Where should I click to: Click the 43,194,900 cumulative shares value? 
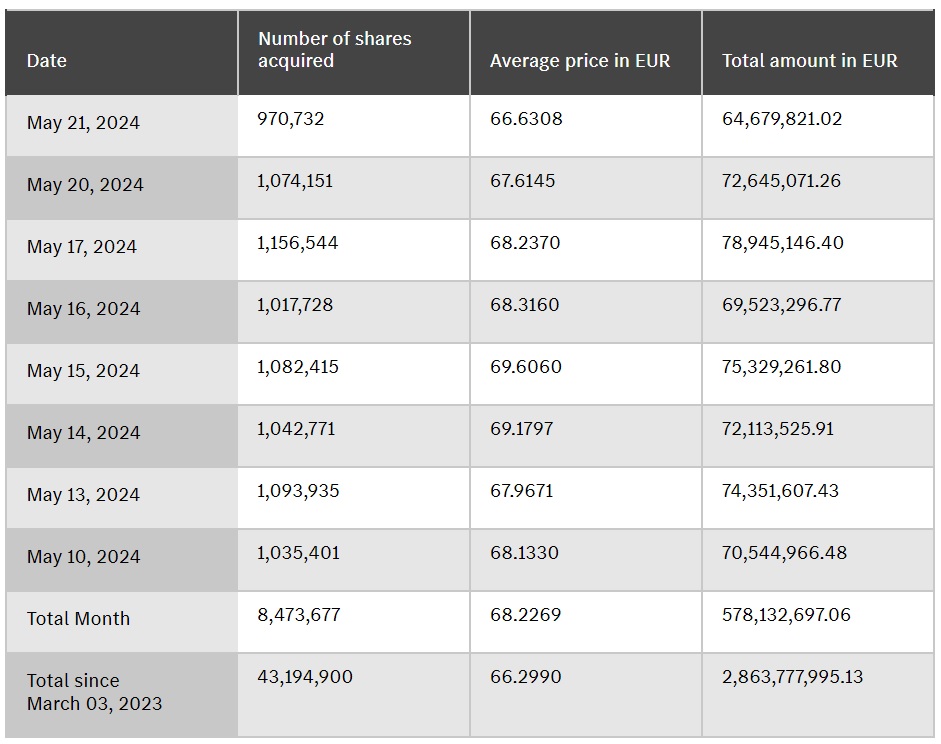pos(304,677)
